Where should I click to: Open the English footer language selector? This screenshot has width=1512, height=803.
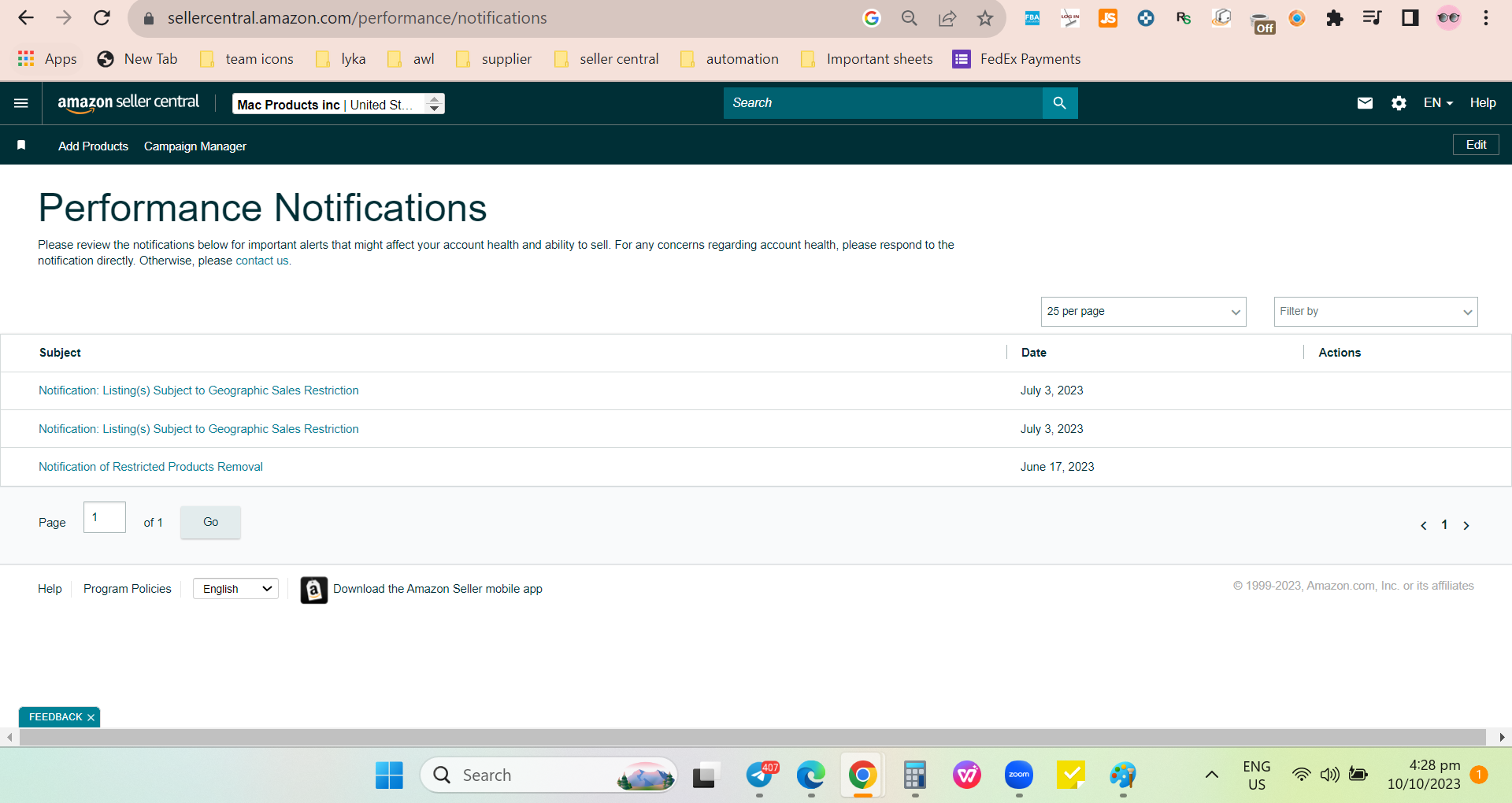tap(235, 589)
